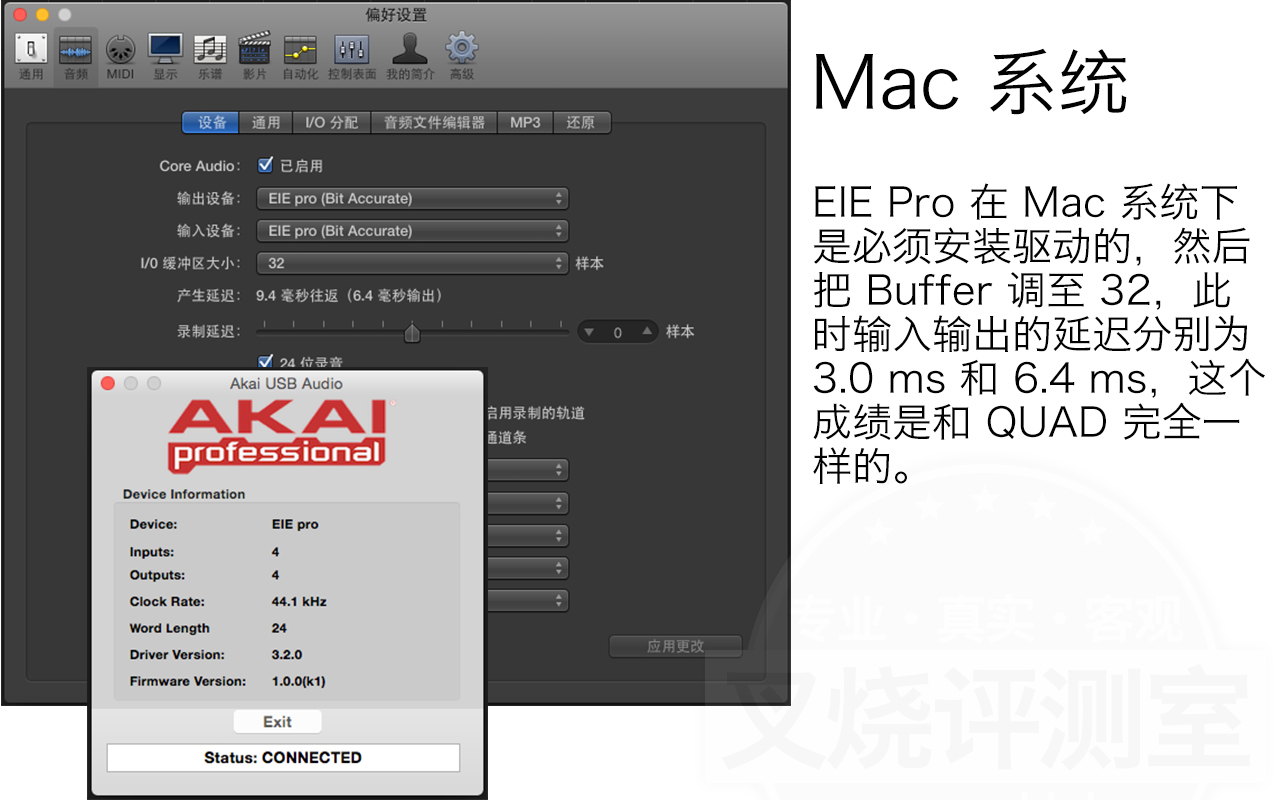Click the Mac 系统 heading
This screenshot has width=1280, height=800.
coord(971,82)
